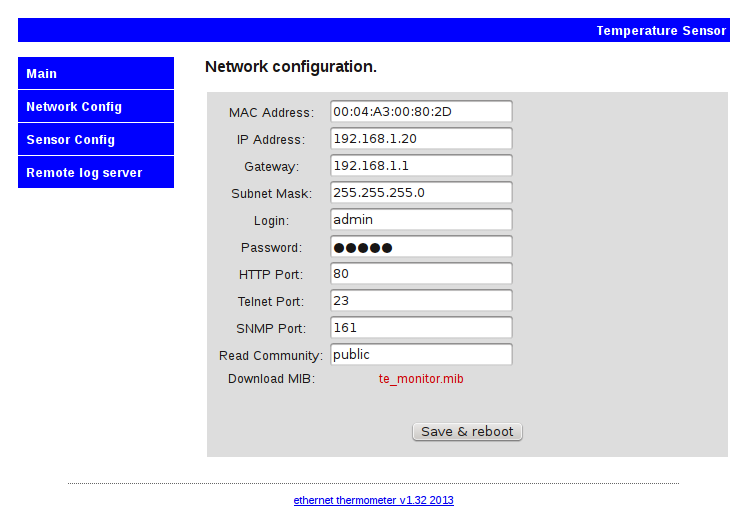Click the Subnet Mask label
The width and height of the screenshot is (748, 526).
[271, 194]
